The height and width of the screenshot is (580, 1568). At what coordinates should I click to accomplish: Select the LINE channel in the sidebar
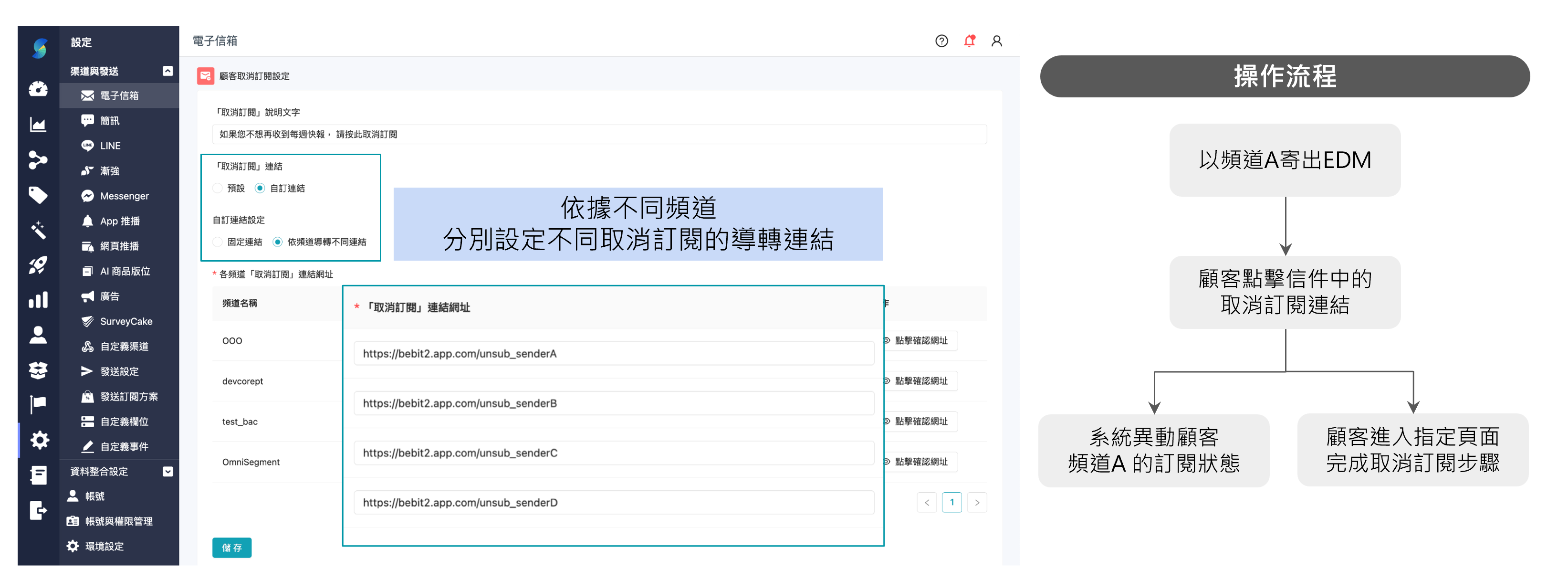pyautogui.click(x=110, y=145)
